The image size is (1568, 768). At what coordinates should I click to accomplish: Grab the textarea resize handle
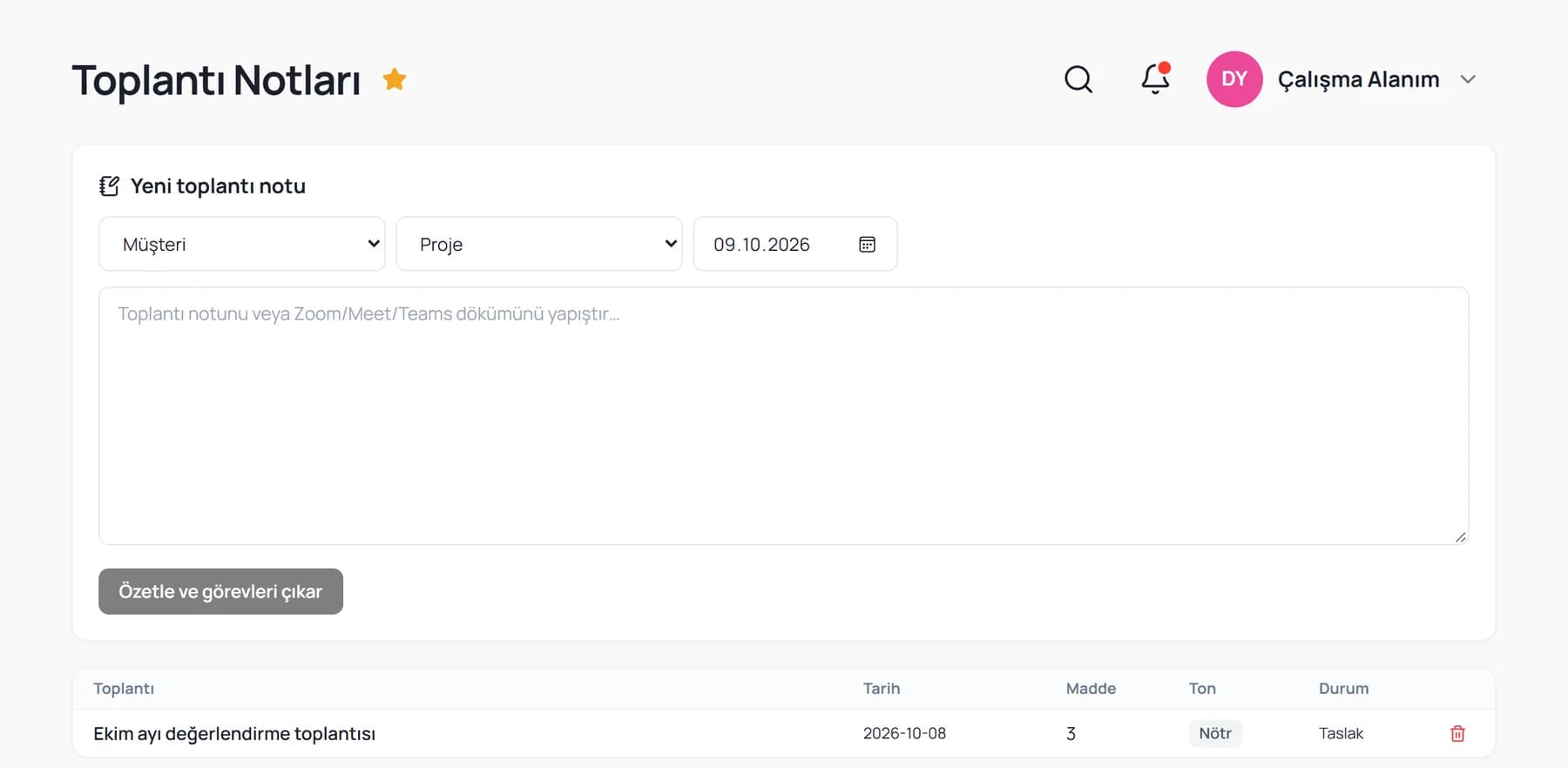pyautogui.click(x=1461, y=537)
